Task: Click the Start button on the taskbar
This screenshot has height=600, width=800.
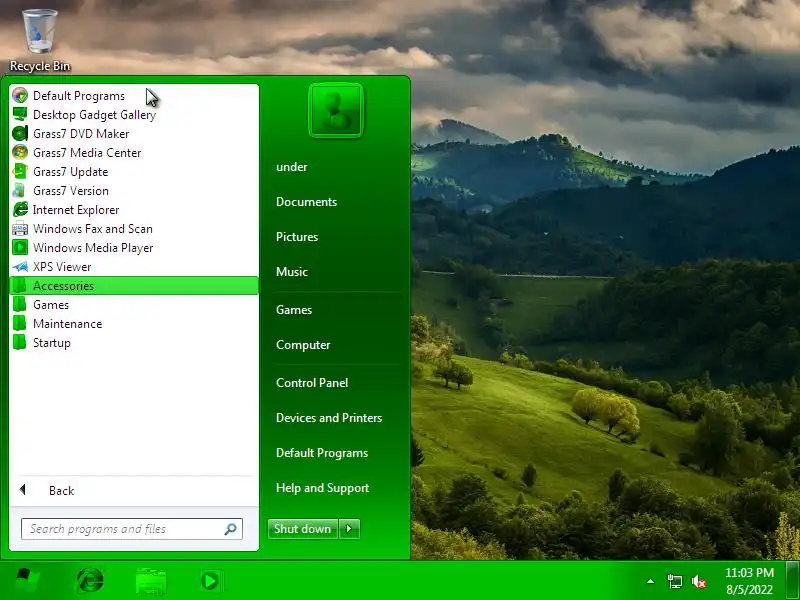Action: 26,581
